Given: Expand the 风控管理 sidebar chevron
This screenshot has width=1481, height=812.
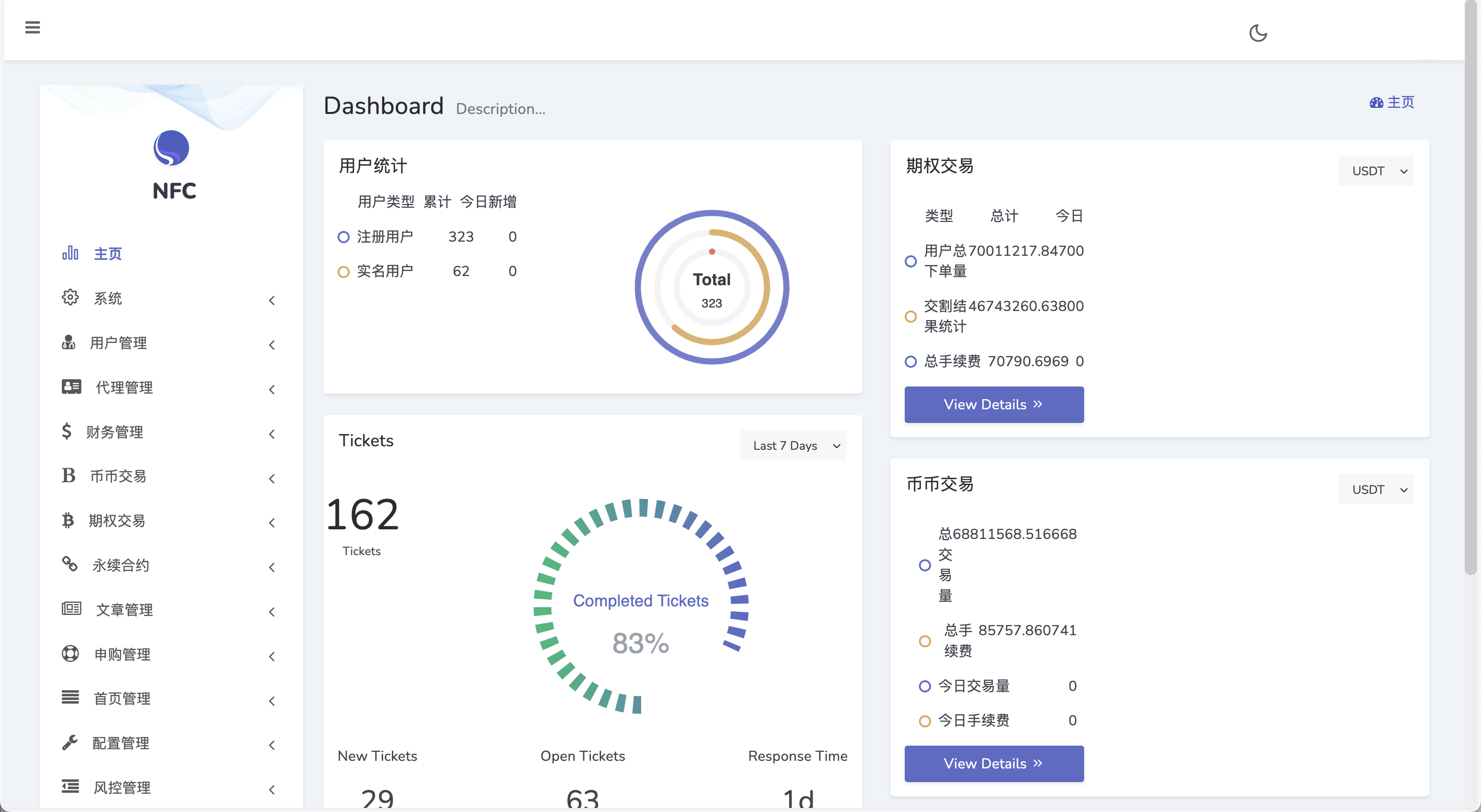Looking at the screenshot, I should click(x=272, y=790).
